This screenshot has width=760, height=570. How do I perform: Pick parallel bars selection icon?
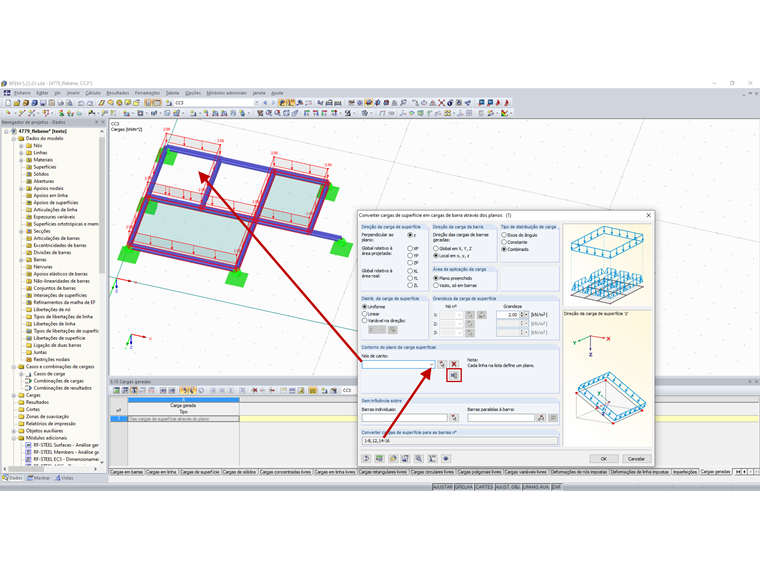click(x=541, y=417)
